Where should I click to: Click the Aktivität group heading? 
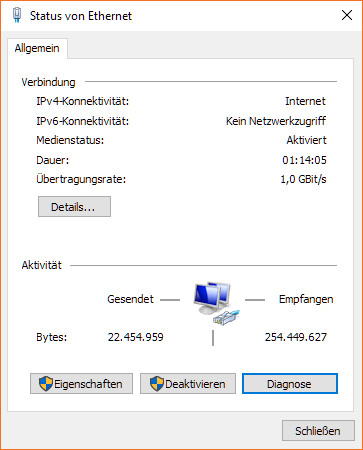click(x=42, y=265)
